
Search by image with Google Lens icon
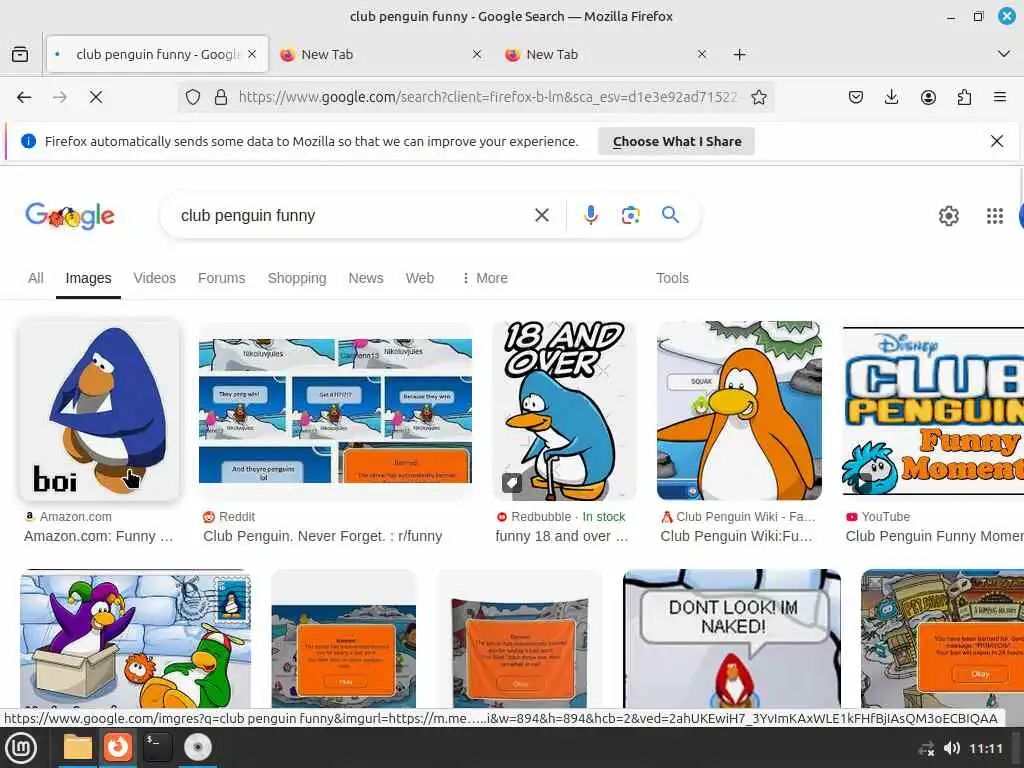click(x=630, y=215)
